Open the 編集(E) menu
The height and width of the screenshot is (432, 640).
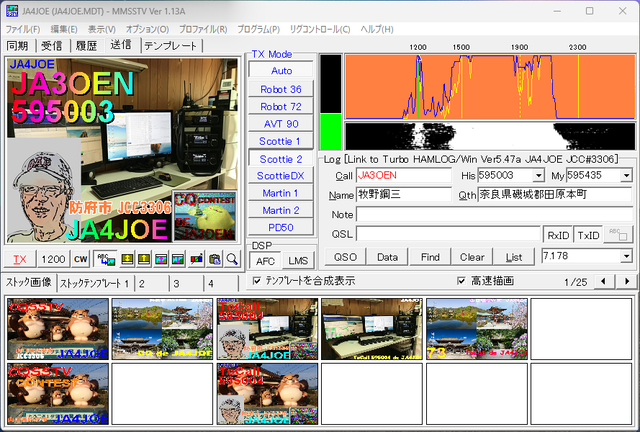pyautogui.click(x=64, y=29)
